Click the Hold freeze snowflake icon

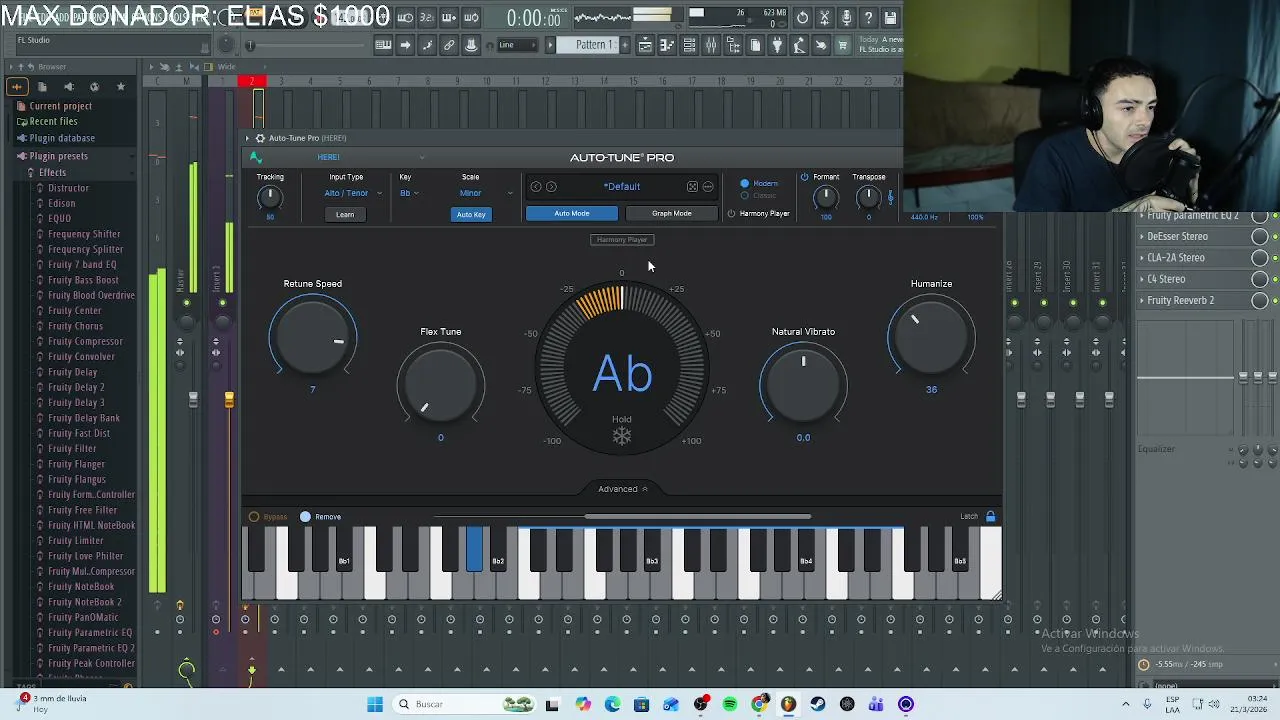(x=622, y=436)
